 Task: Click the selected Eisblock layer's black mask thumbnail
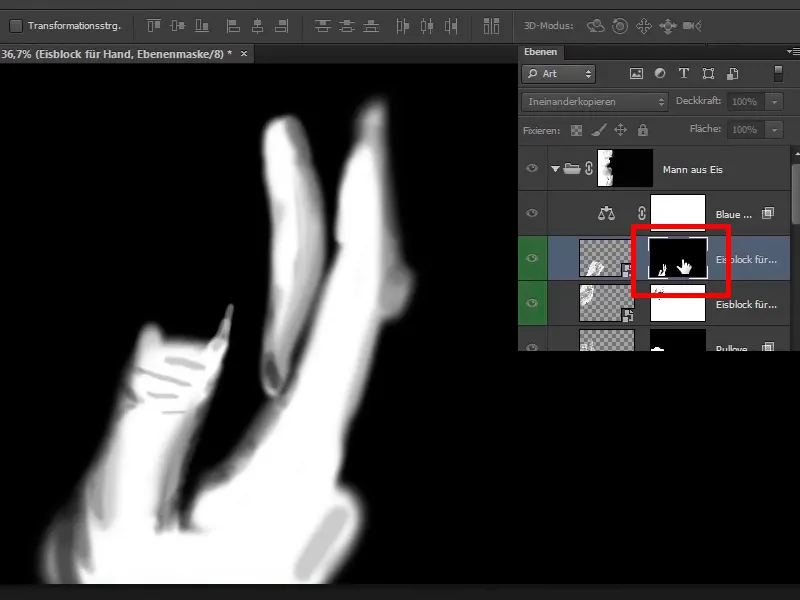pyautogui.click(x=678, y=258)
